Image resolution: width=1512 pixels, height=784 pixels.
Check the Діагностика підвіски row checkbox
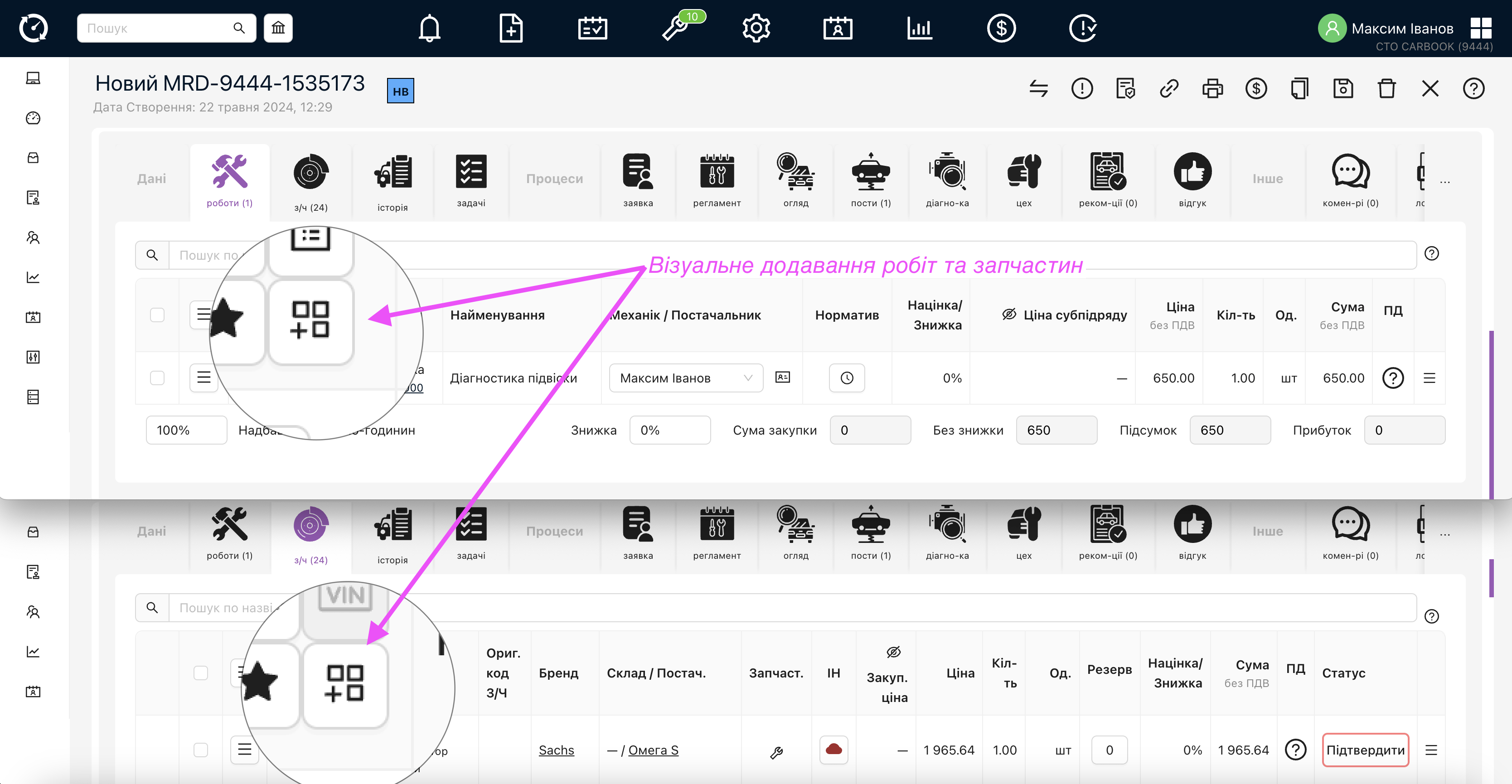[157, 378]
